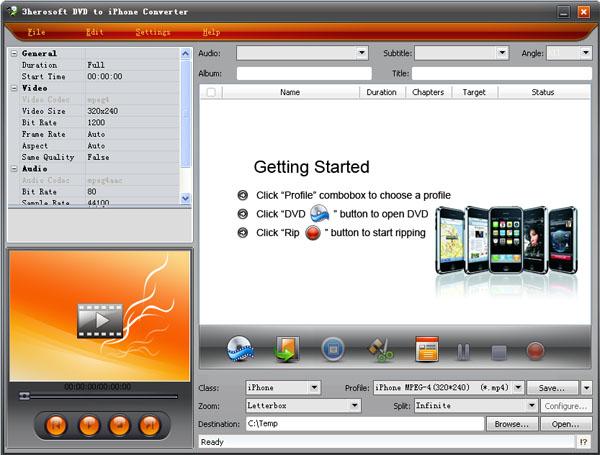
Task: Click the properties panel scrollbar up arrow
Action: (x=186, y=54)
